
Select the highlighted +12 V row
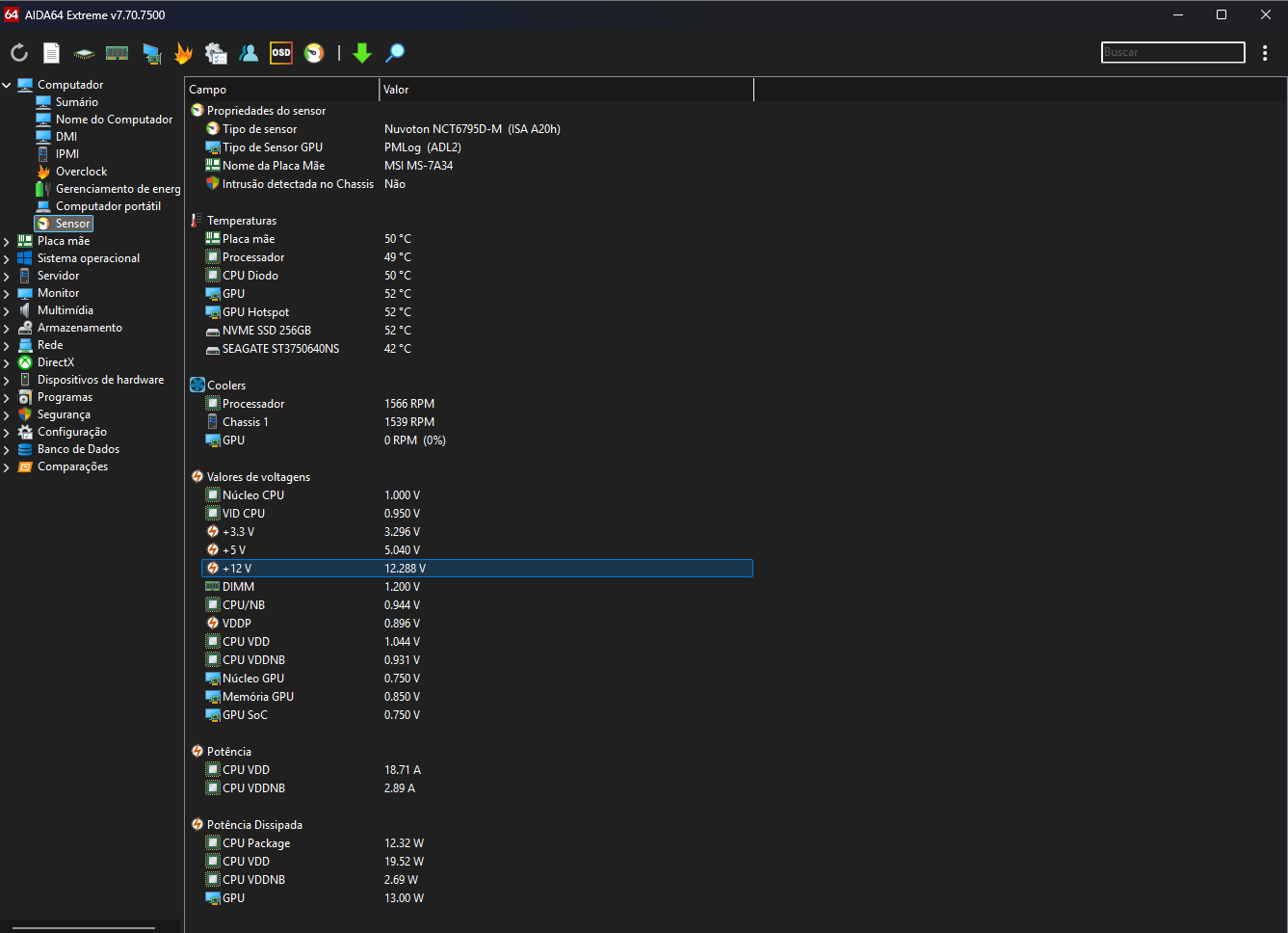tap(477, 569)
